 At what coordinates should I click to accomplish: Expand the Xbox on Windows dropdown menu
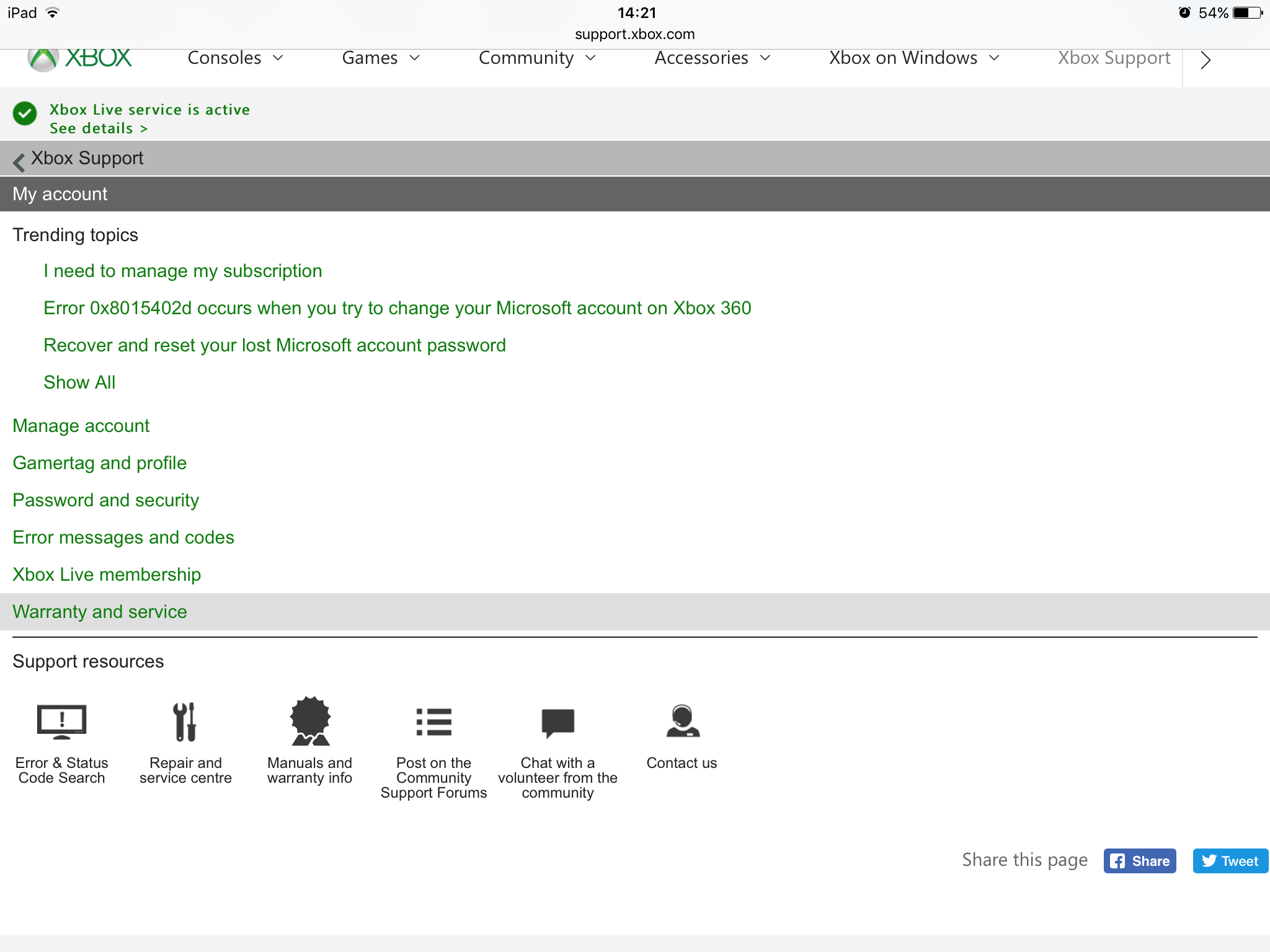[x=915, y=58]
